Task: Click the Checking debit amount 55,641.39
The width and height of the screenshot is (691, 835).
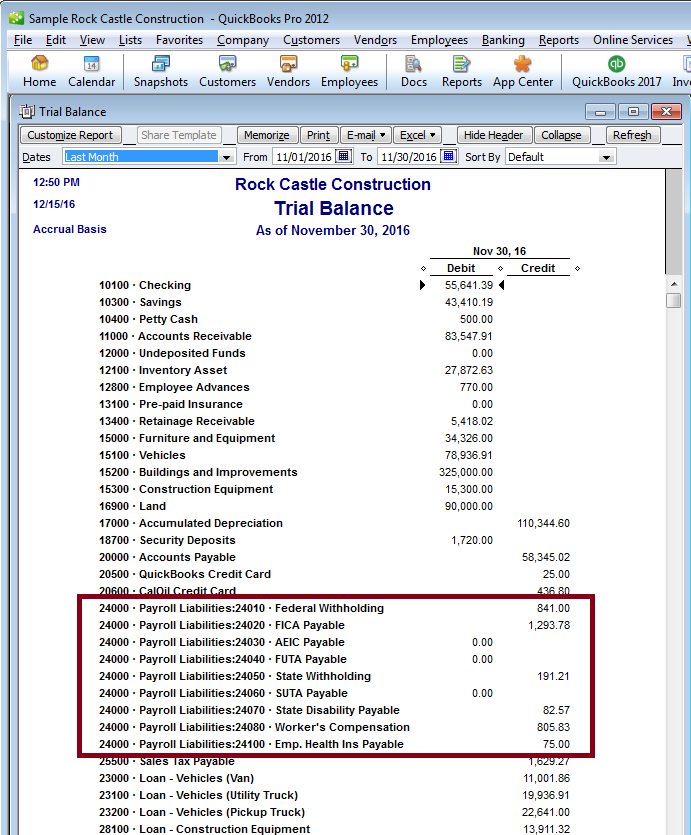Action: [468, 285]
